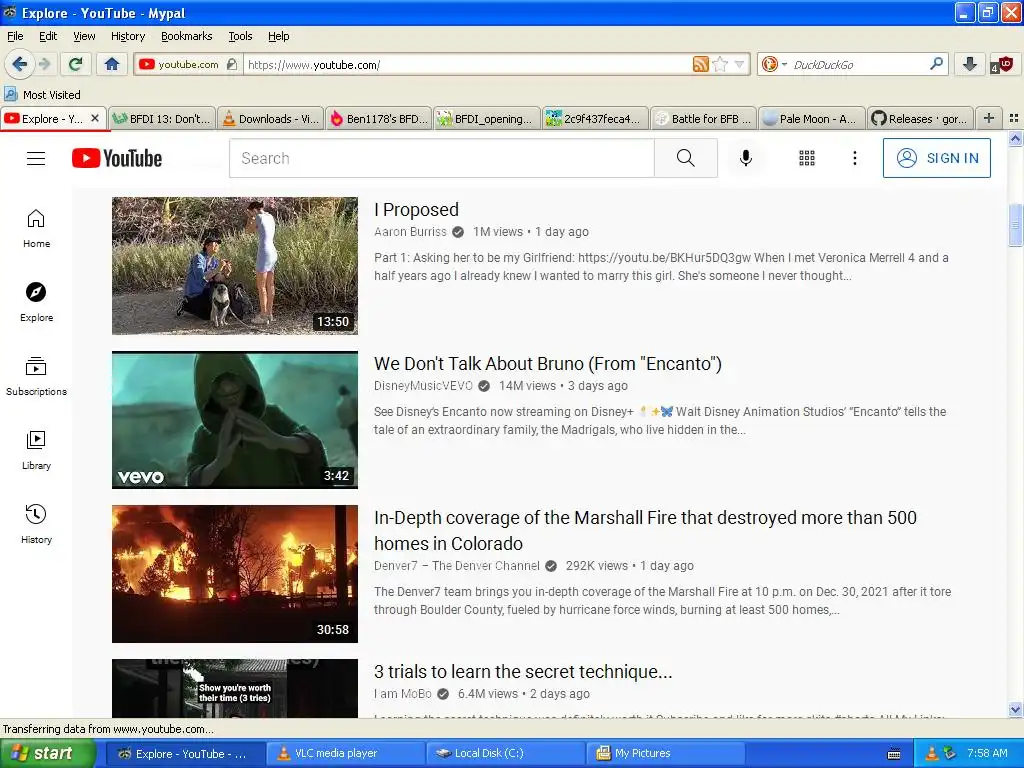Open the DuckDuckGo search engine dropdown
Viewport: 1024px width, 768px height.
pyautogui.click(x=775, y=64)
